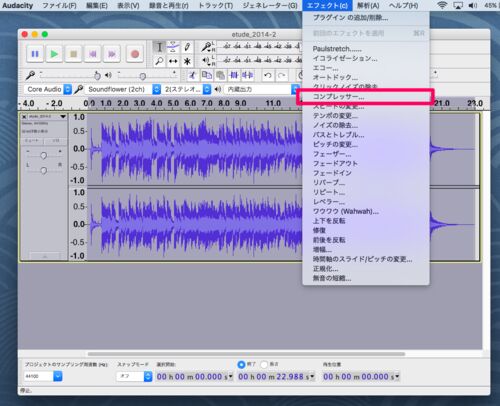The width and height of the screenshot is (500, 406).
Task: Open the ファイル(F) menu
Action: (x=59, y=6)
